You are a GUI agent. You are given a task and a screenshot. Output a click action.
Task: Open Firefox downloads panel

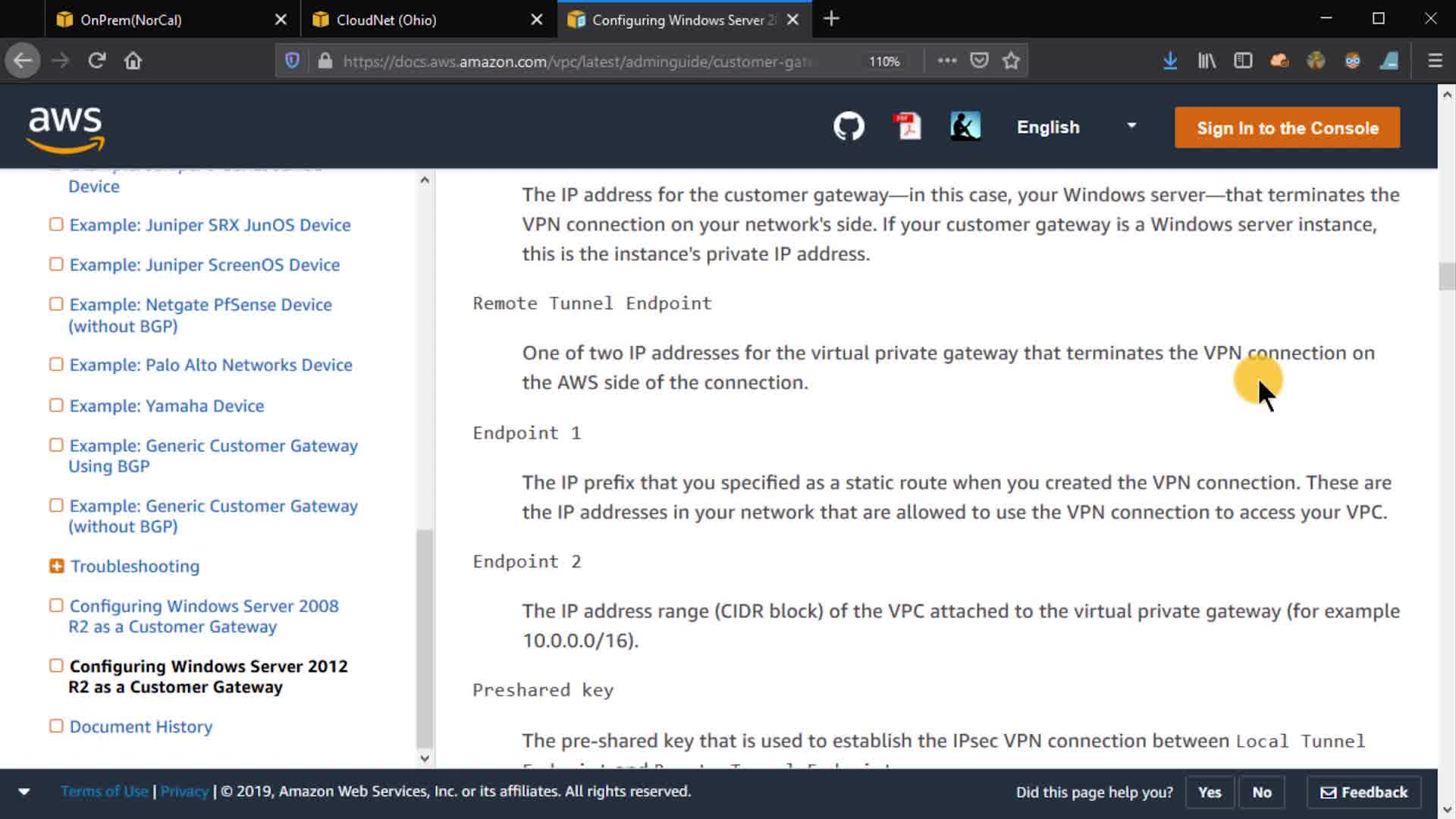coord(1169,61)
